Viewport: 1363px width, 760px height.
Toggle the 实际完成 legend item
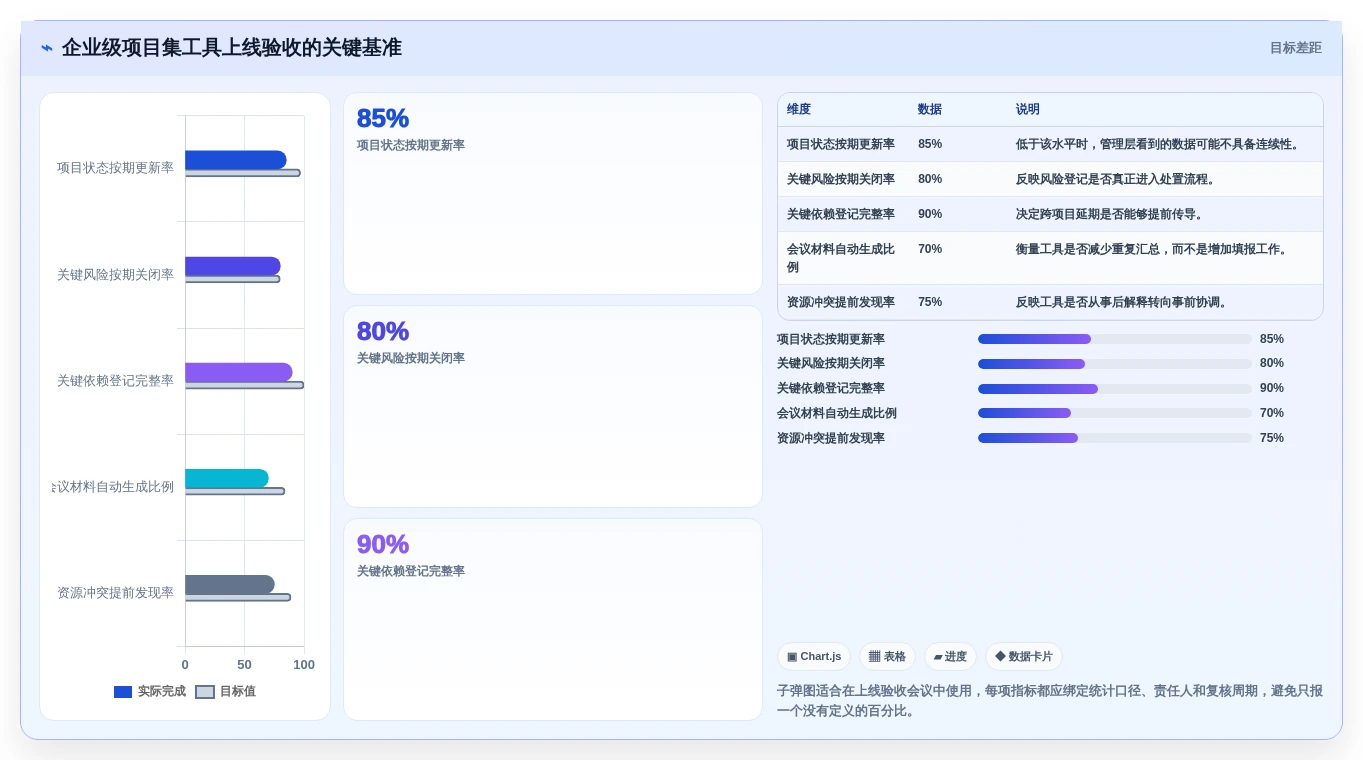(x=150, y=691)
